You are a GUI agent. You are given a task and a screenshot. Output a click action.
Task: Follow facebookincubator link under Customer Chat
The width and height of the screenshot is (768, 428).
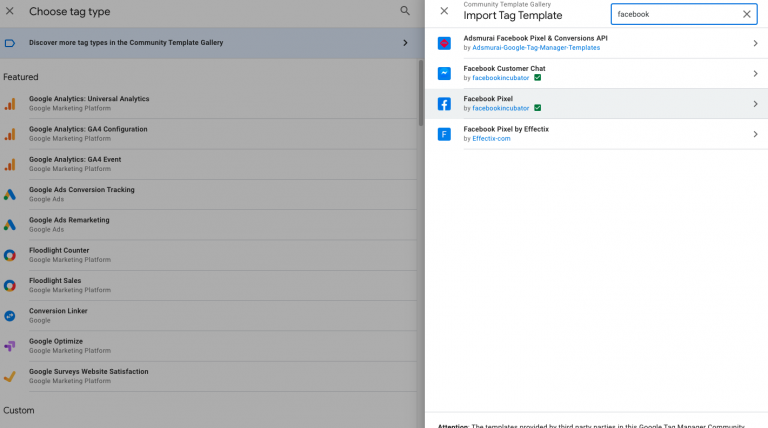tap(501, 78)
